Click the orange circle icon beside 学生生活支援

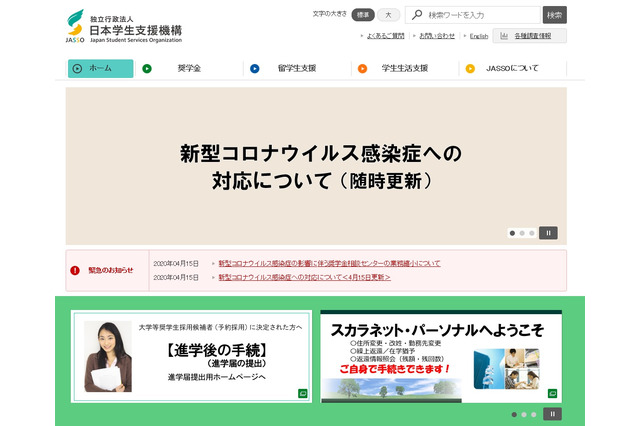tap(362, 69)
